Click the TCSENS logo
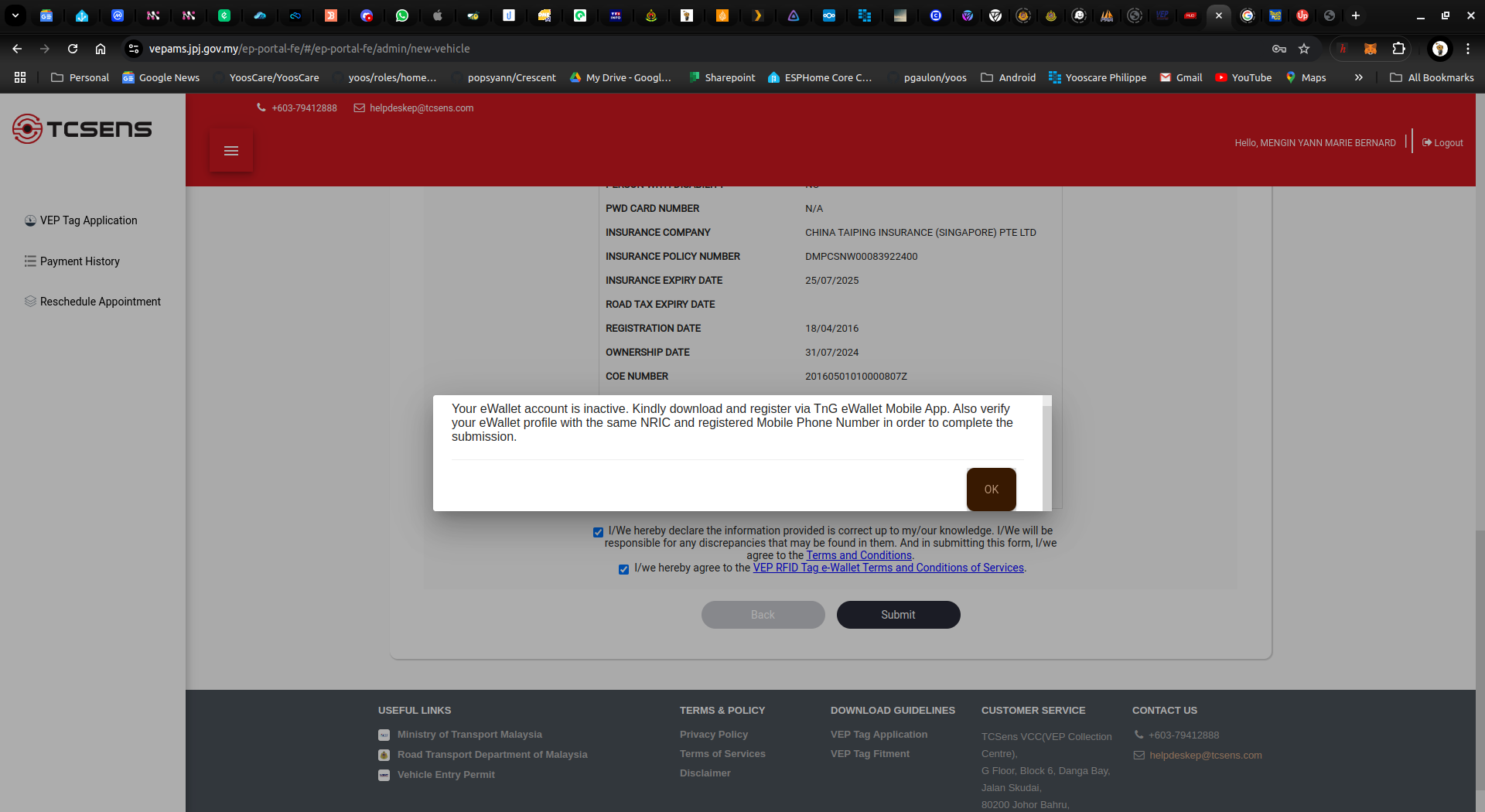 point(82,129)
